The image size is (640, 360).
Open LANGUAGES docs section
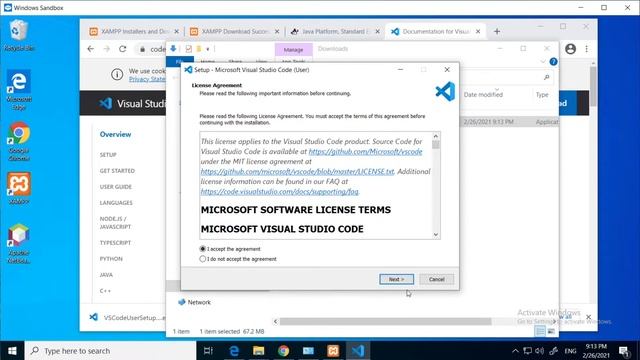pyautogui.click(x=116, y=202)
